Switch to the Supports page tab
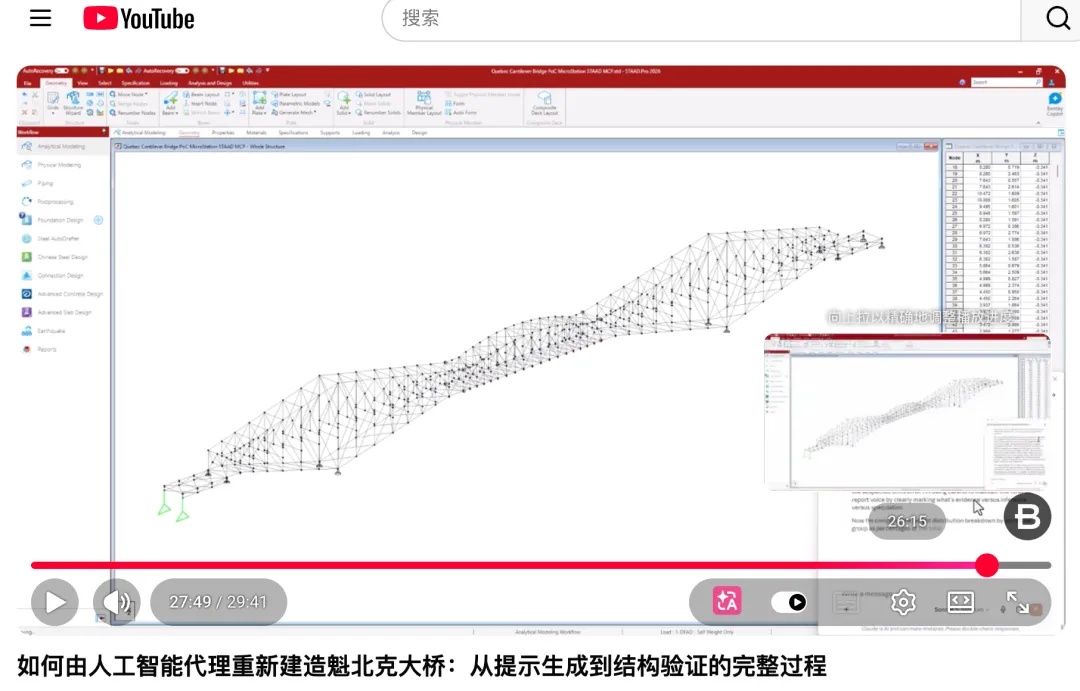The width and height of the screenshot is (1080, 691). pyautogui.click(x=330, y=132)
